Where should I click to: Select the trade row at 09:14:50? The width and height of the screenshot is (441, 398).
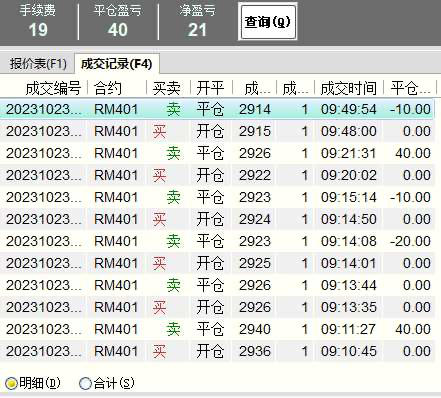click(x=217, y=219)
